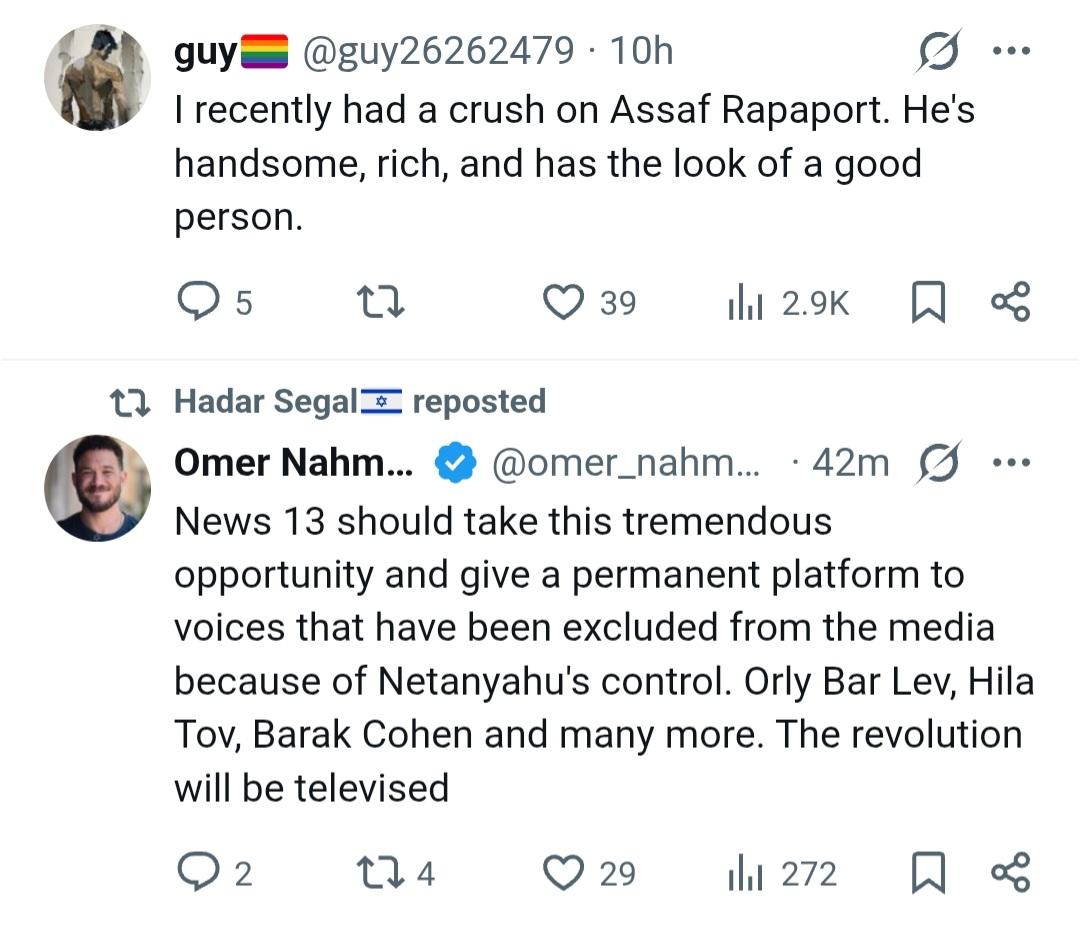The width and height of the screenshot is (1080, 925).
Task: Reply to Omer Nahm's News 13 tweet
Action: pyautogui.click(x=197, y=873)
